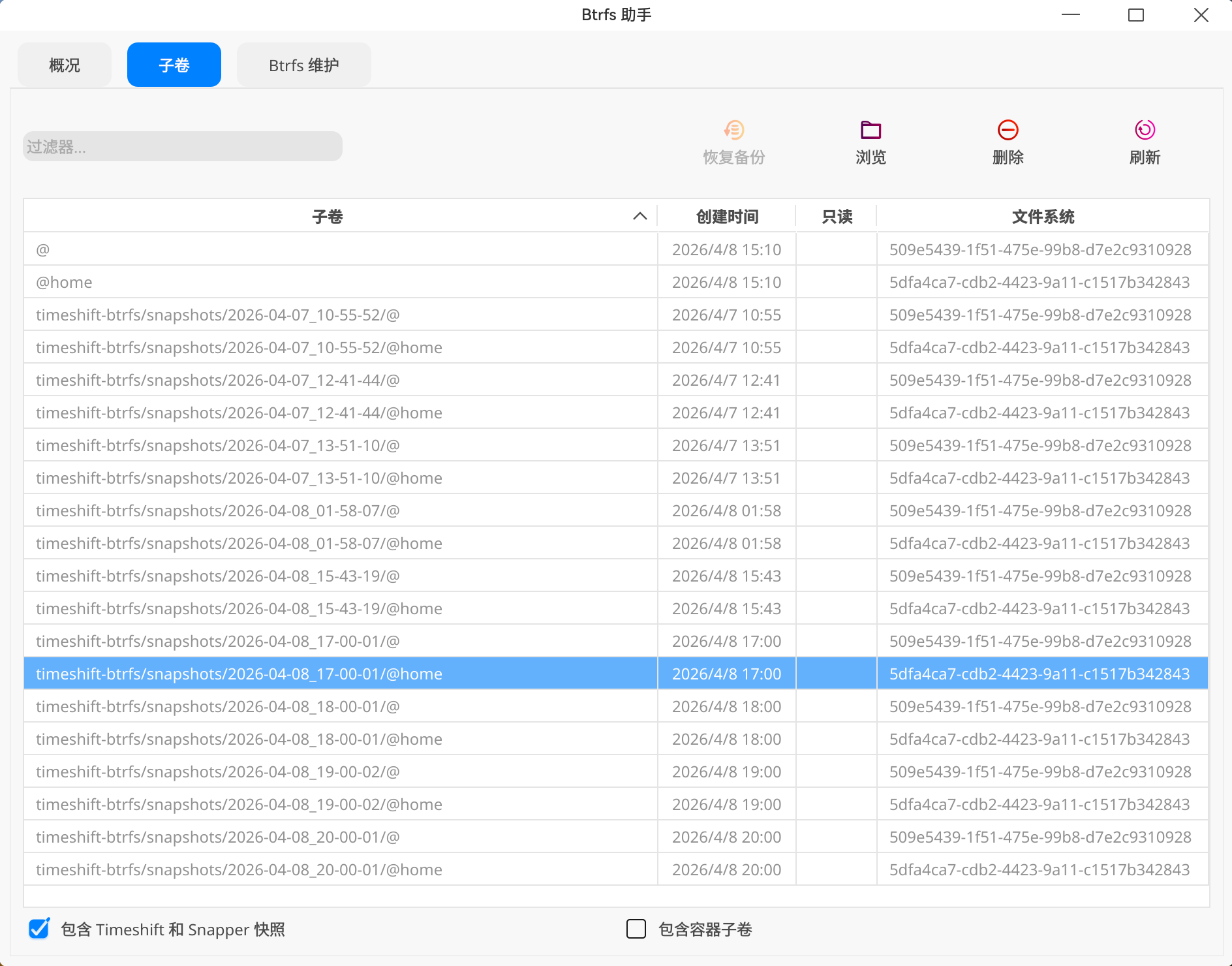Click the 过滤器 filter input field
Screen dimensions: 1232x966
click(x=183, y=146)
